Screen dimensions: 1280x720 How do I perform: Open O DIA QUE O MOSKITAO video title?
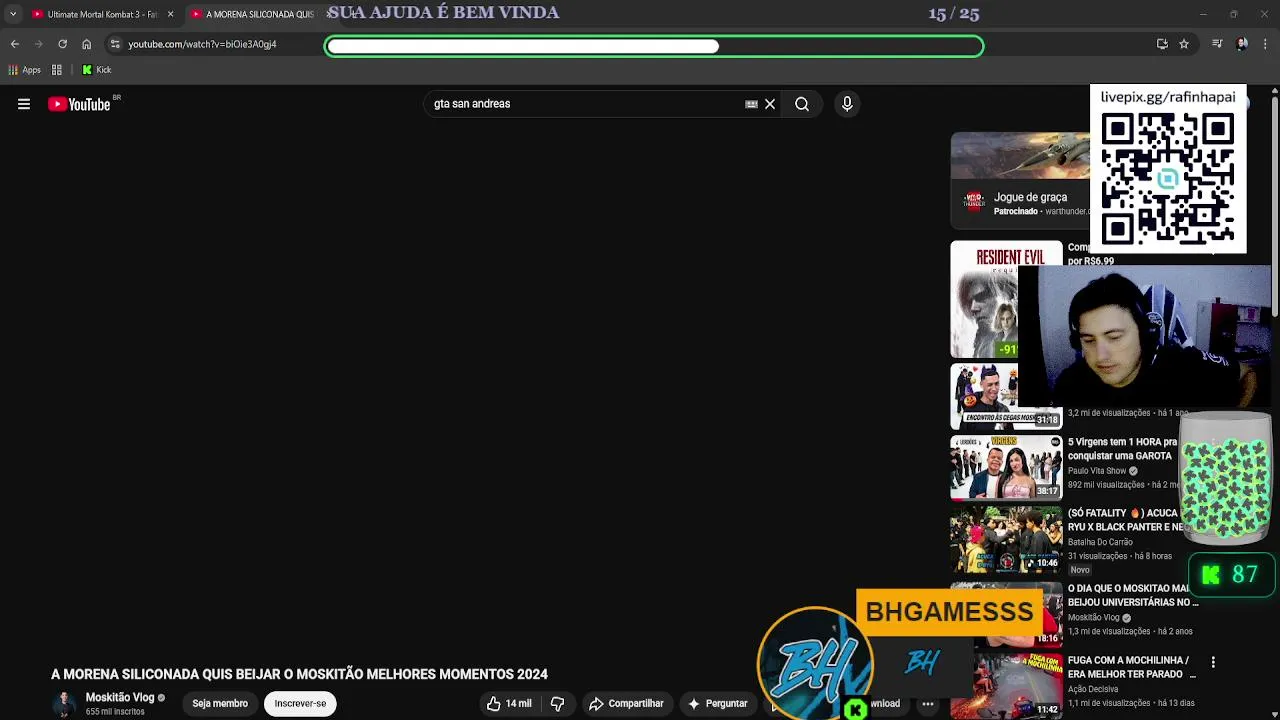[1132, 596]
